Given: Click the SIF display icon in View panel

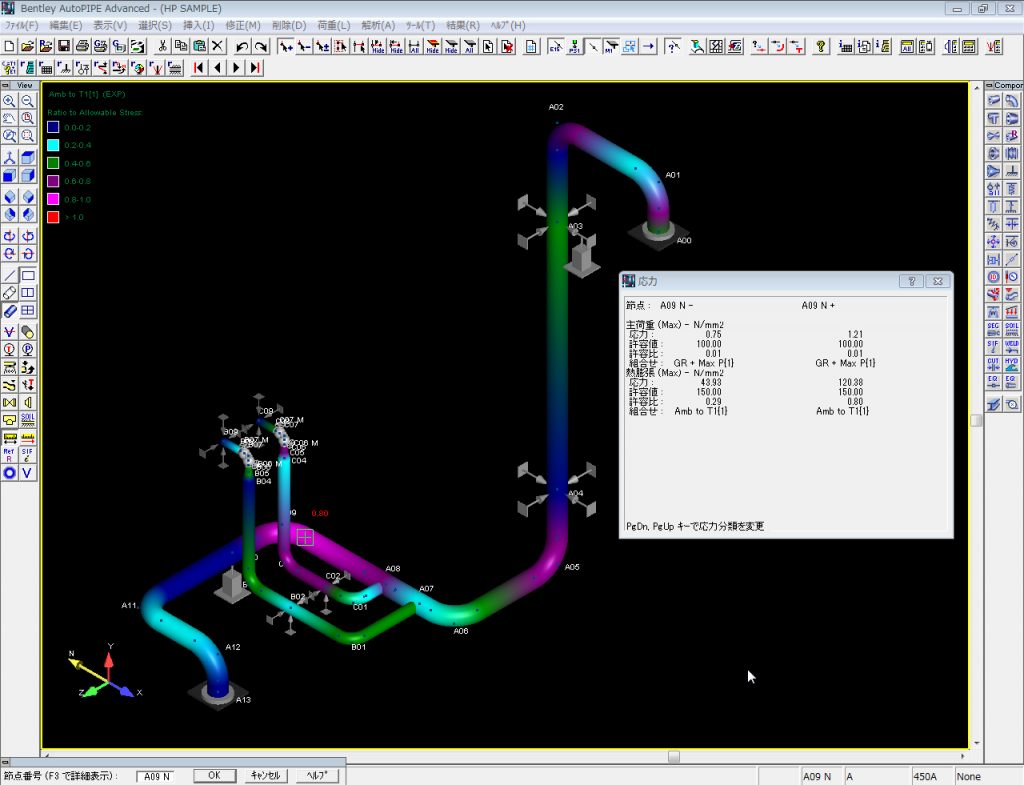Looking at the screenshot, I should pyautogui.click(x=27, y=455).
